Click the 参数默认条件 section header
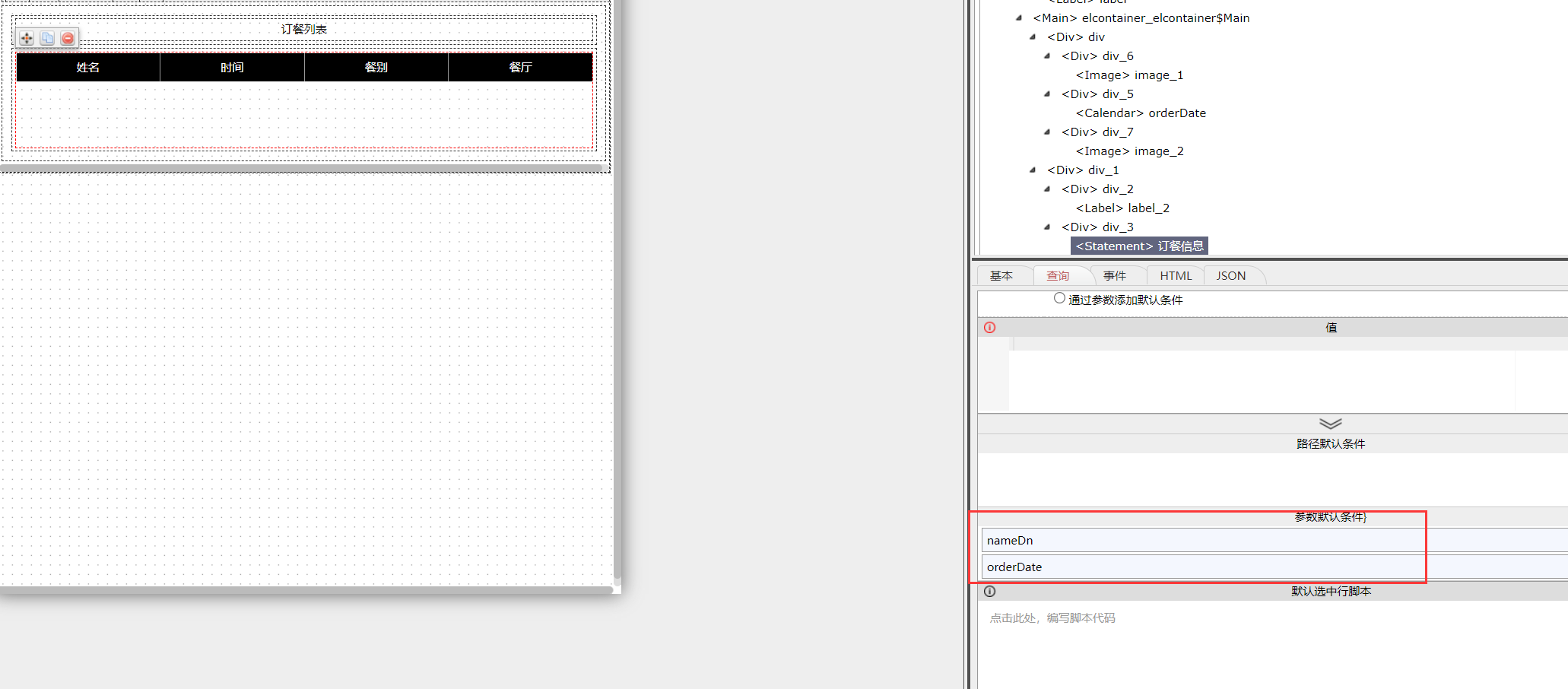 pyautogui.click(x=1331, y=516)
